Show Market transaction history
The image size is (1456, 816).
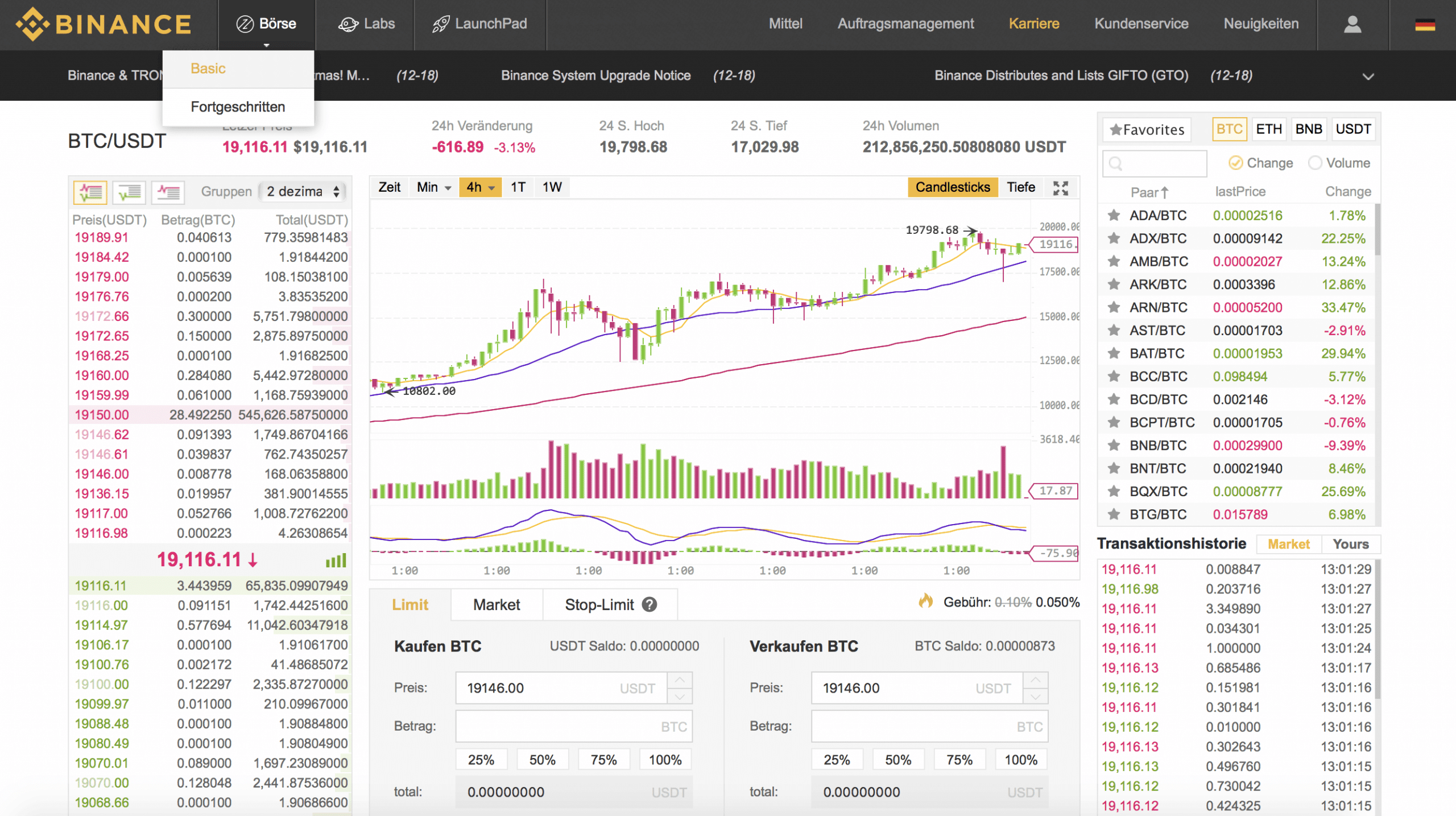pos(1288,544)
